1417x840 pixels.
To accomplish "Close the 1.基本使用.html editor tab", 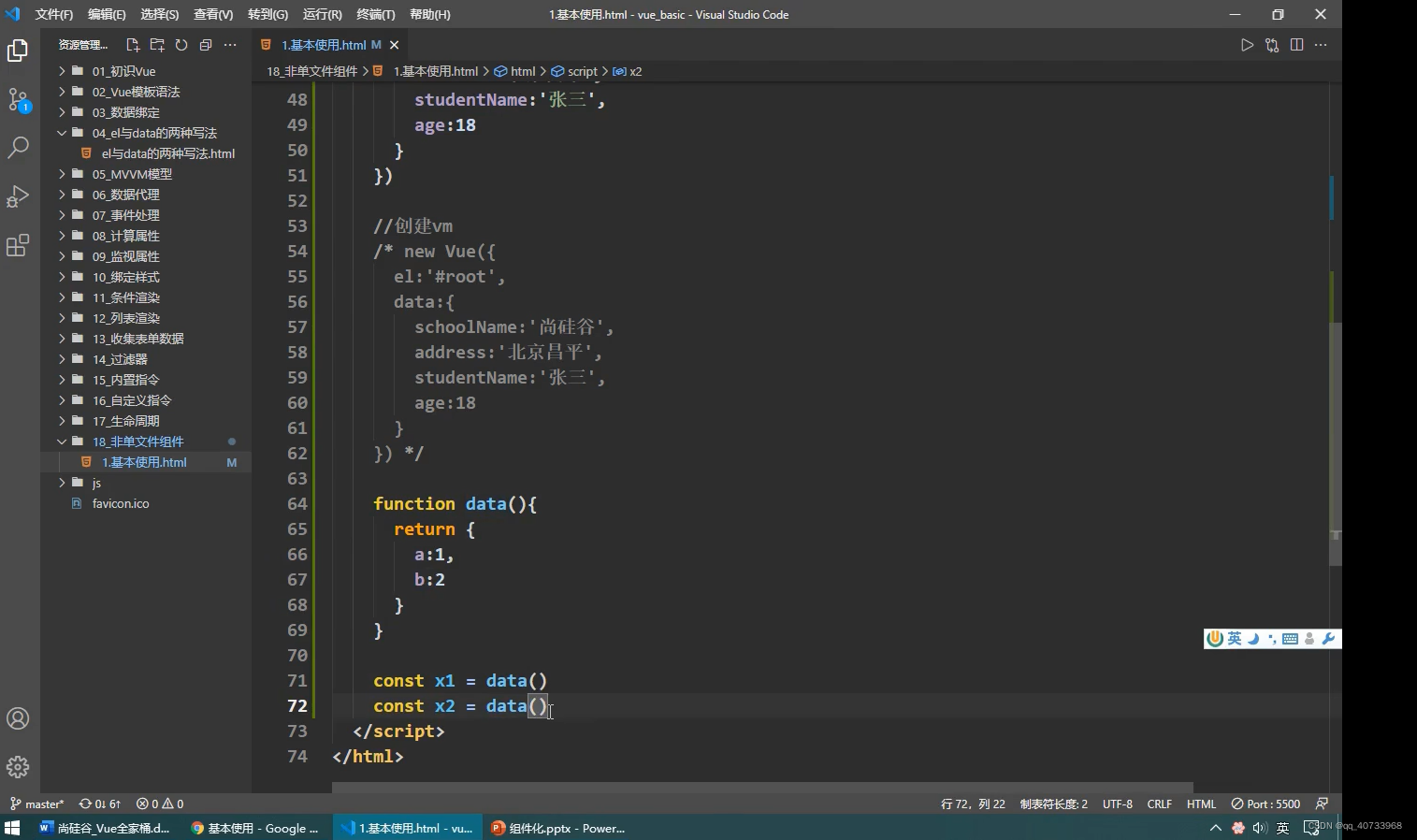I will (x=395, y=45).
